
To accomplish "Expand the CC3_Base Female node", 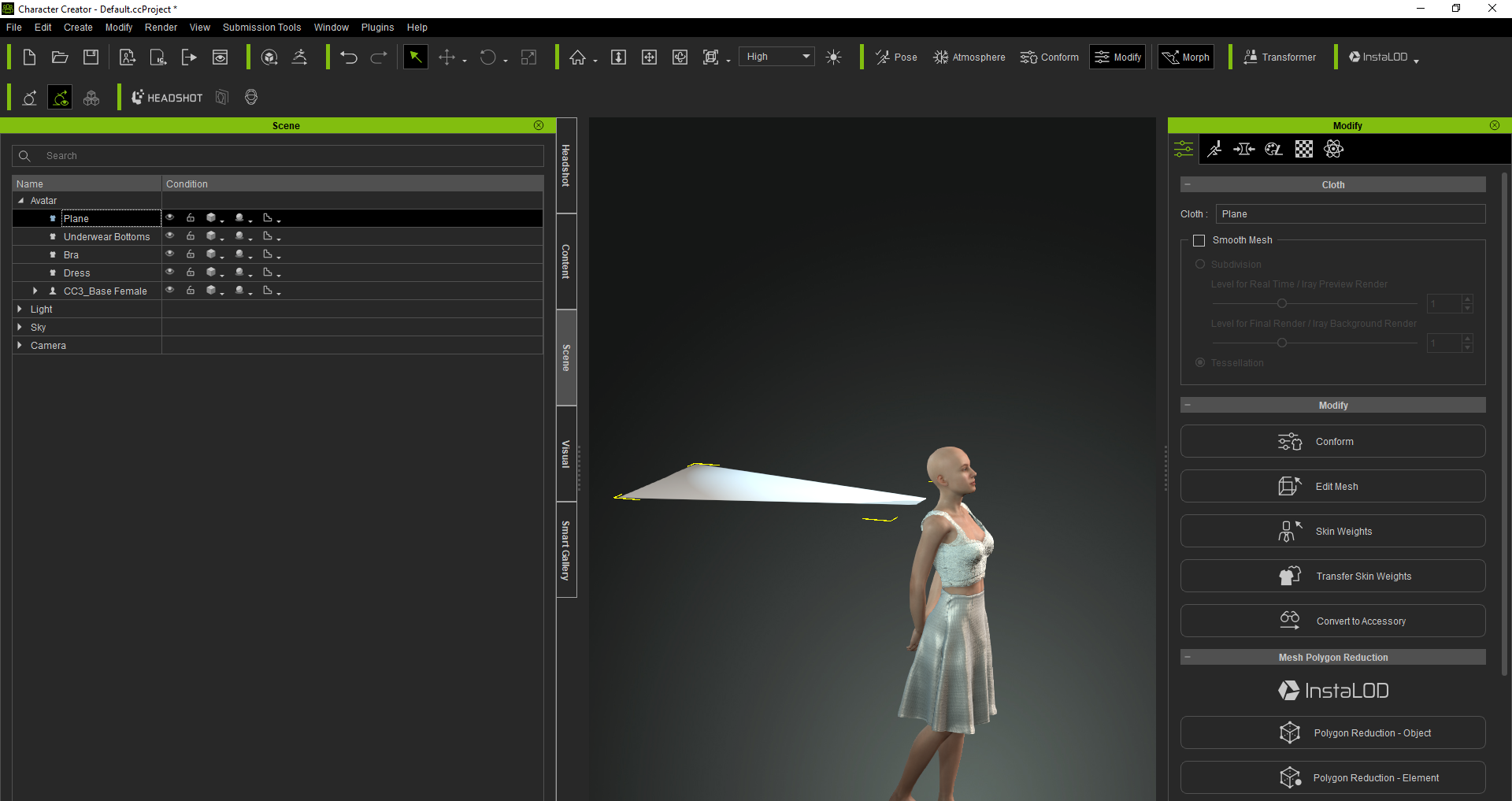I will (x=35, y=291).
